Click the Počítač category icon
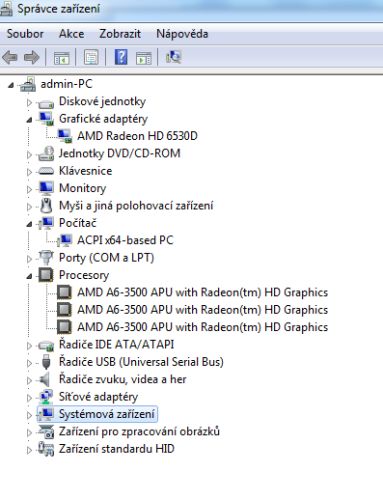383x500 pixels. [x=45, y=223]
